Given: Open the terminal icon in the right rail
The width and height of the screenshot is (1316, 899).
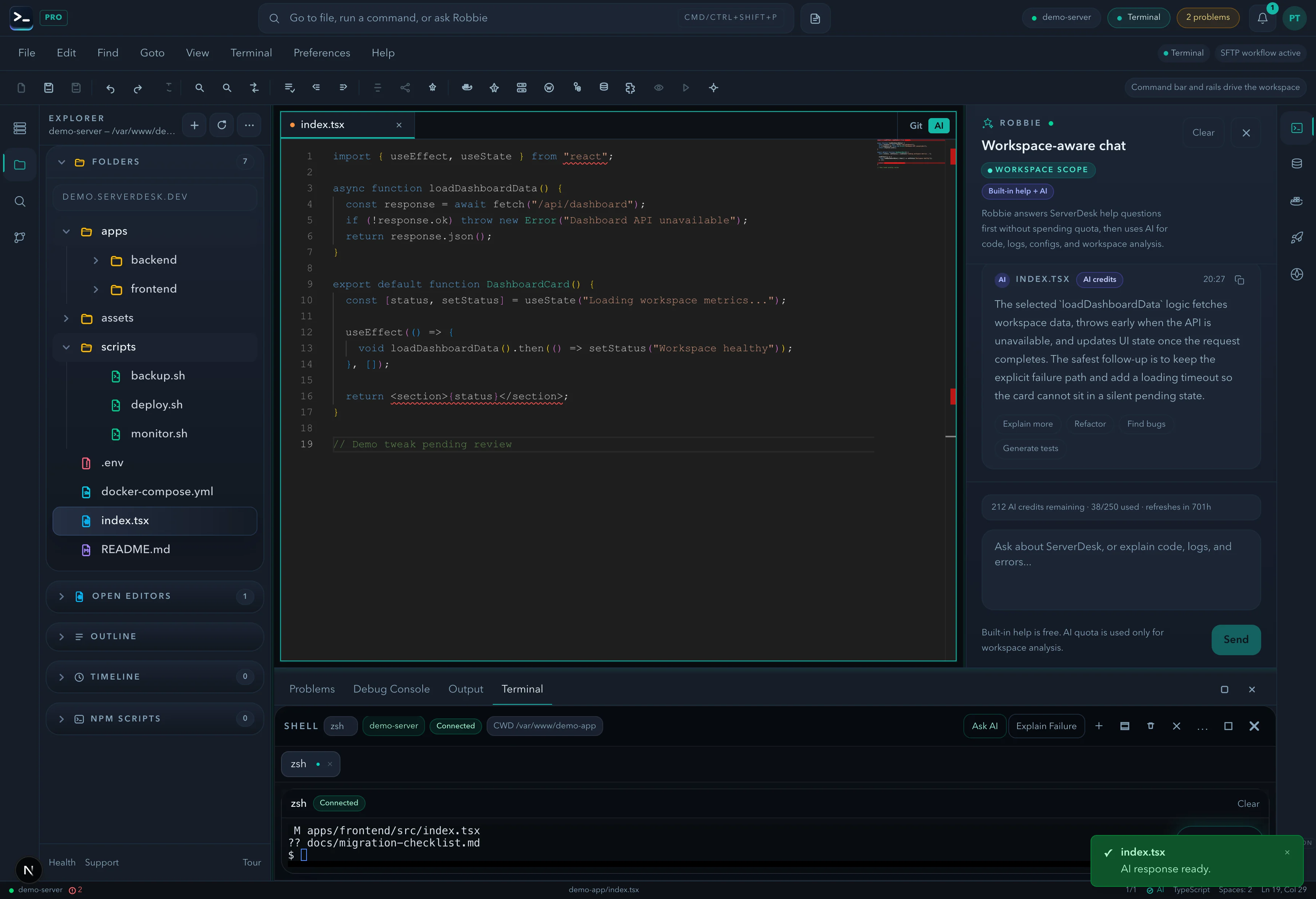Looking at the screenshot, I should click(x=1297, y=128).
